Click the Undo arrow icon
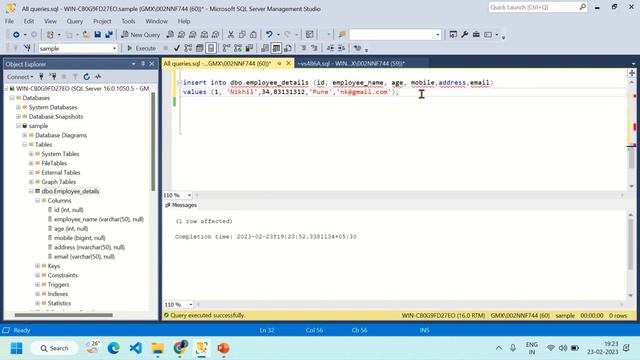The image size is (640, 360). 269,35
